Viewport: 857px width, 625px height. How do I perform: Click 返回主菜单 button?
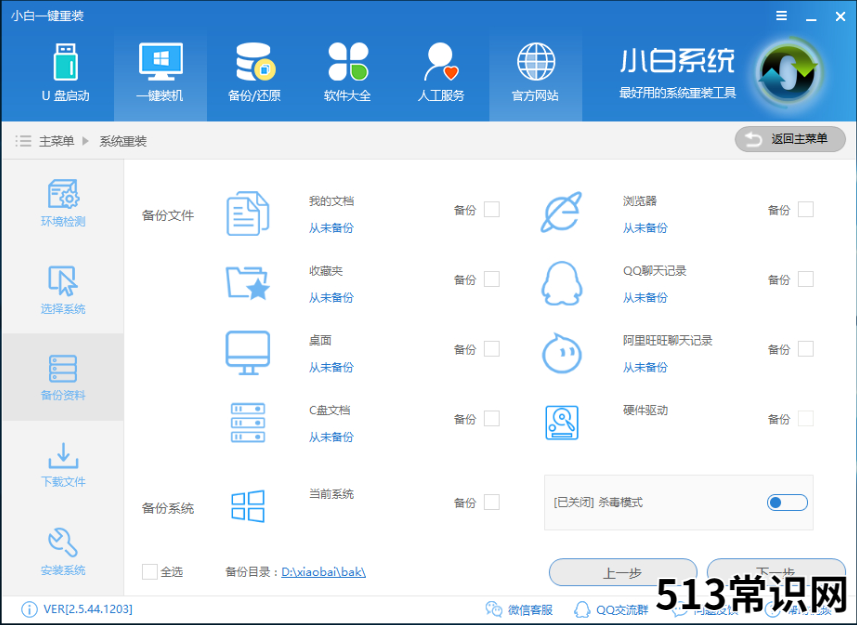coord(790,139)
